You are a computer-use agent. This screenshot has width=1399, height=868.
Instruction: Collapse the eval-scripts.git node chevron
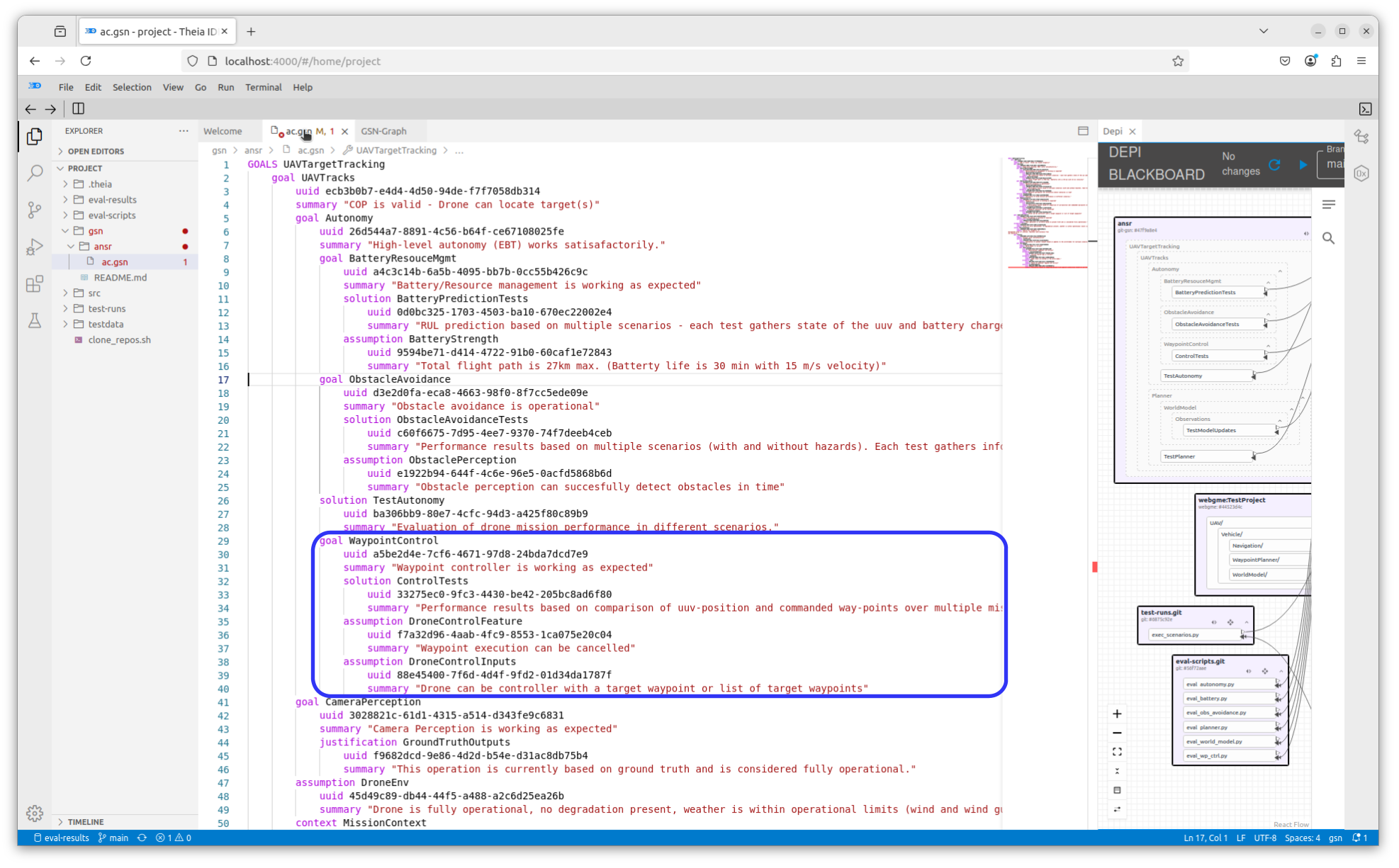pyautogui.click(x=1281, y=671)
